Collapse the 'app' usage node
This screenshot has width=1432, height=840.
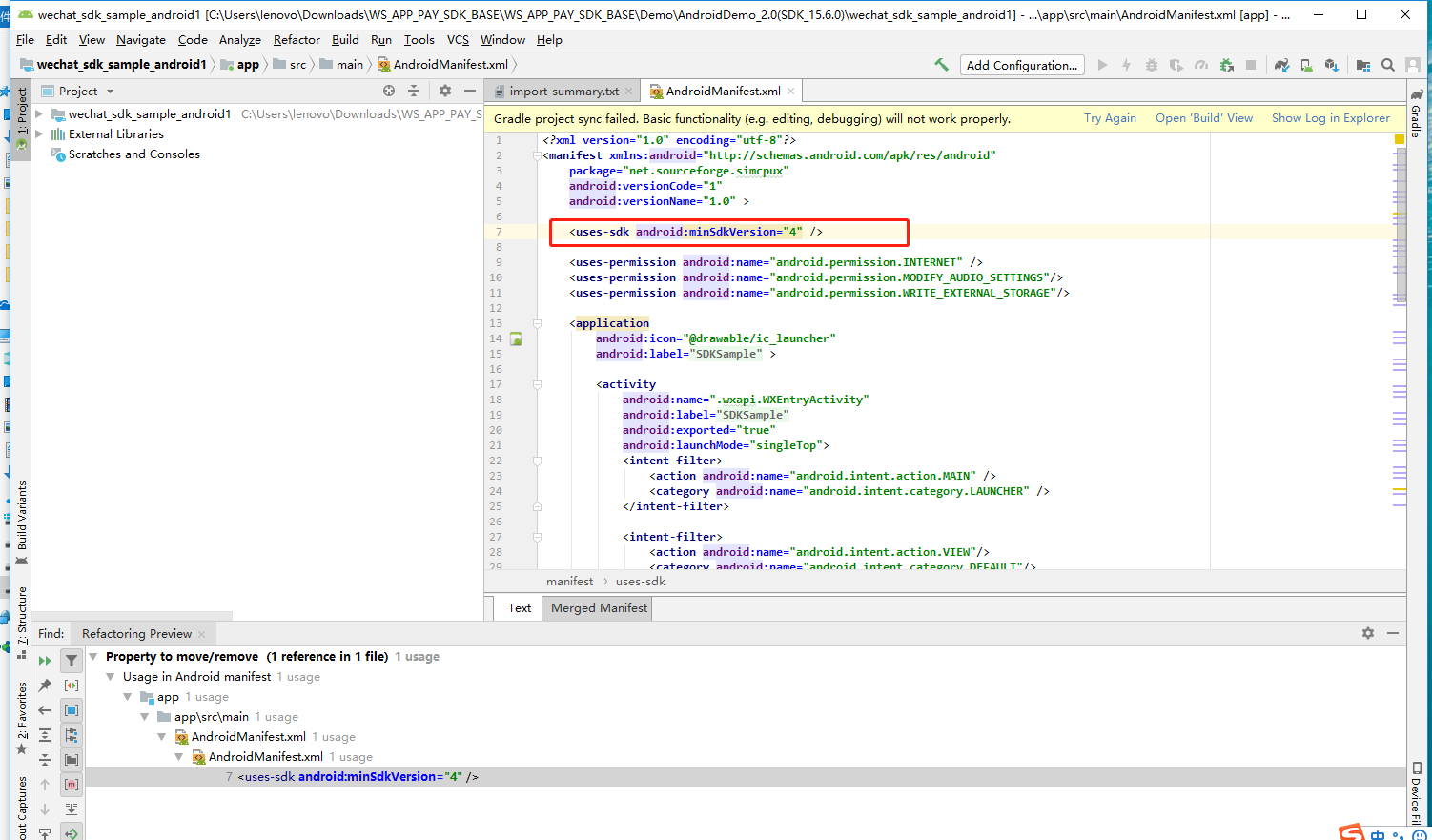128,697
